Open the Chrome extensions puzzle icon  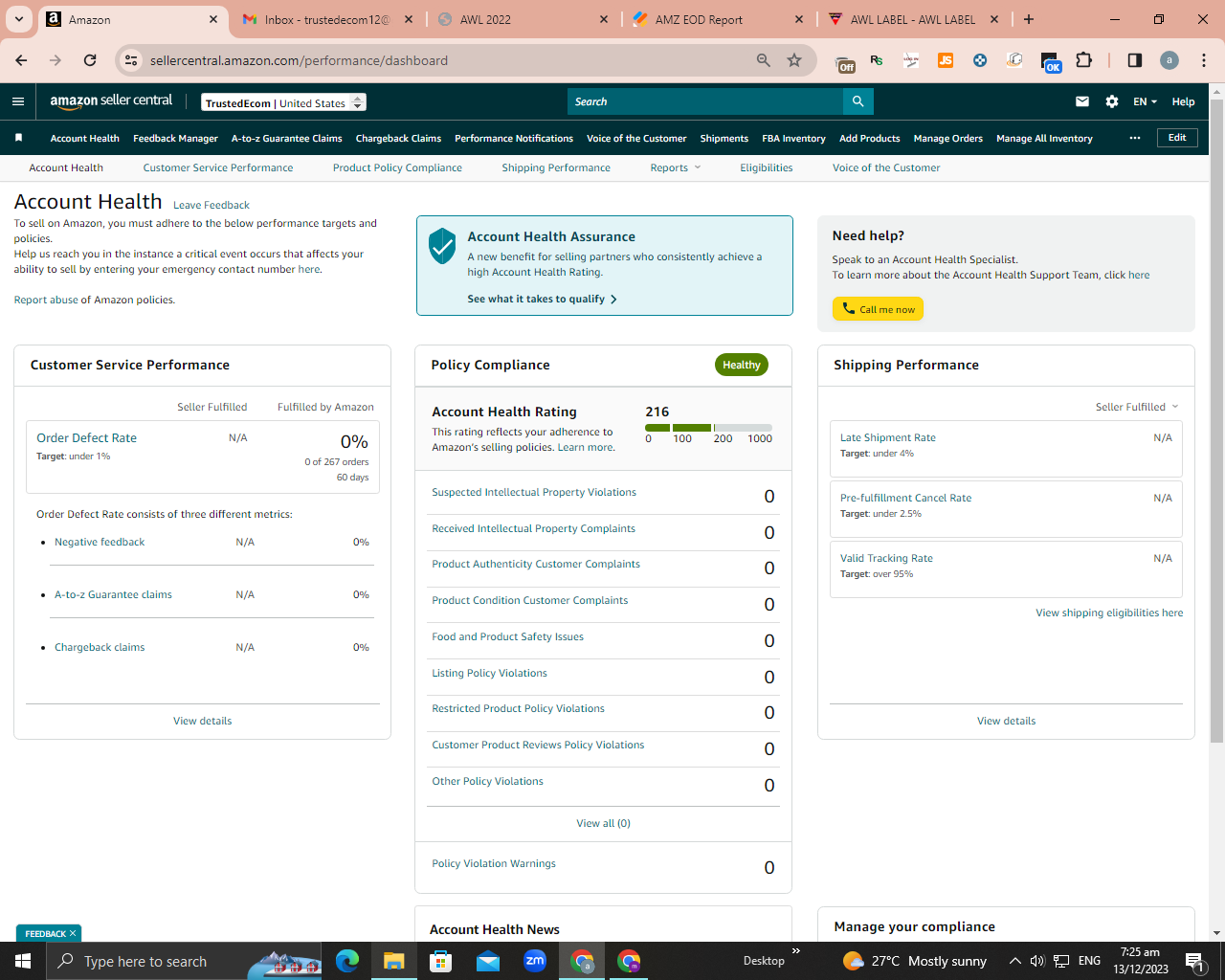[1084, 60]
